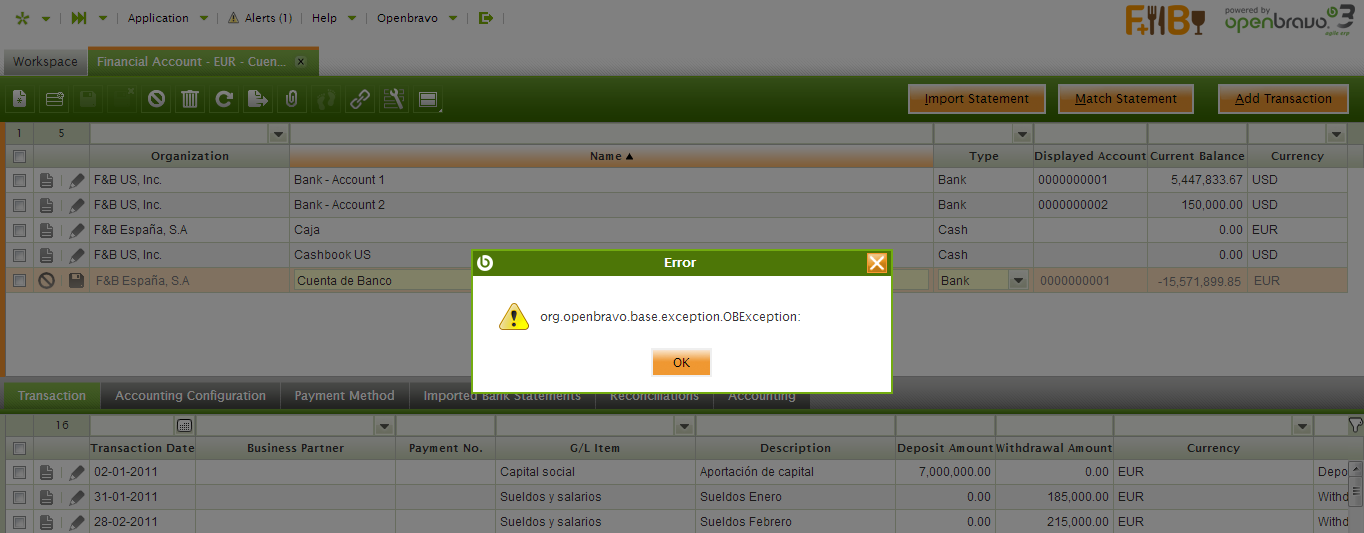1364x533 pixels.
Task: Click the transaction grid filter funnel icon
Action: point(1354,425)
